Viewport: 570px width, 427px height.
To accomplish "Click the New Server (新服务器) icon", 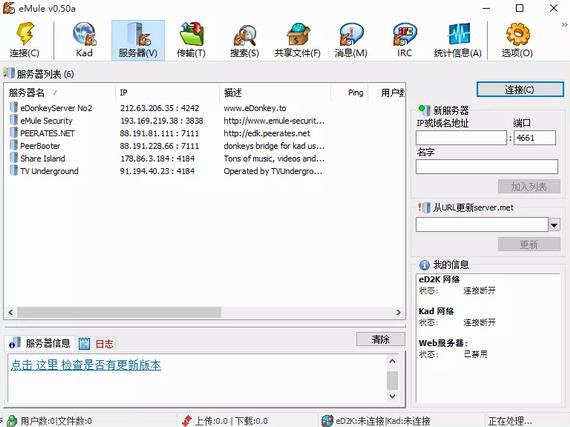I will coord(424,110).
